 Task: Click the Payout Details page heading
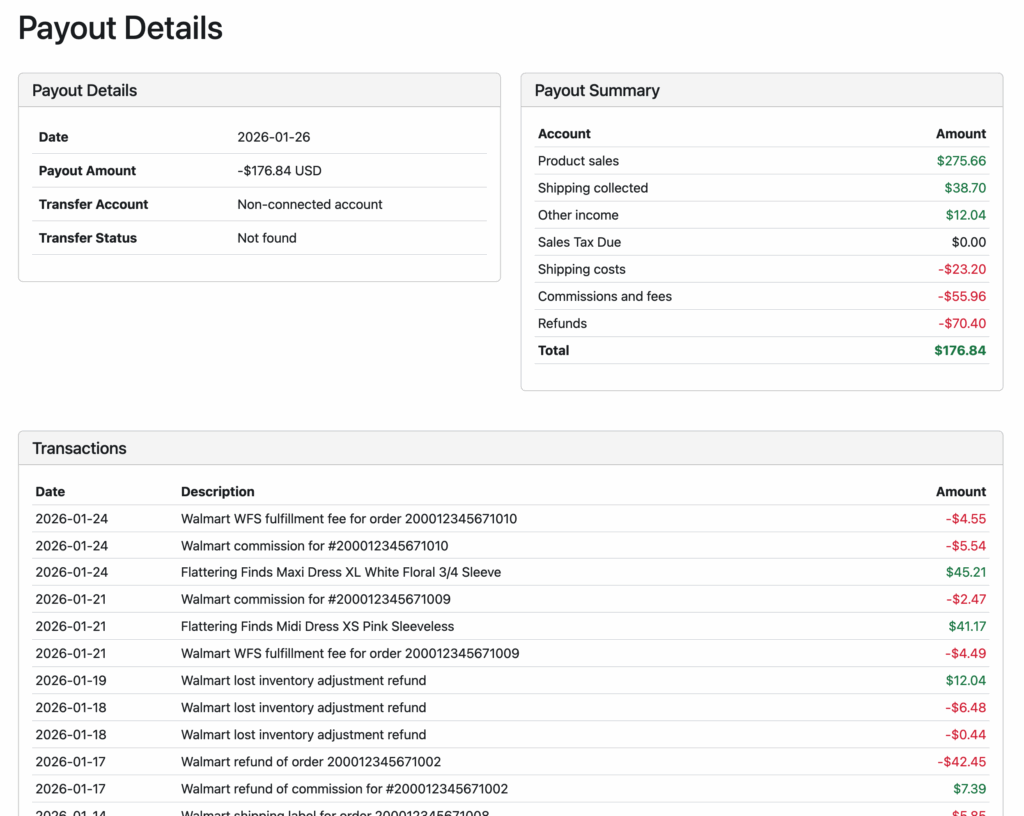(x=120, y=28)
